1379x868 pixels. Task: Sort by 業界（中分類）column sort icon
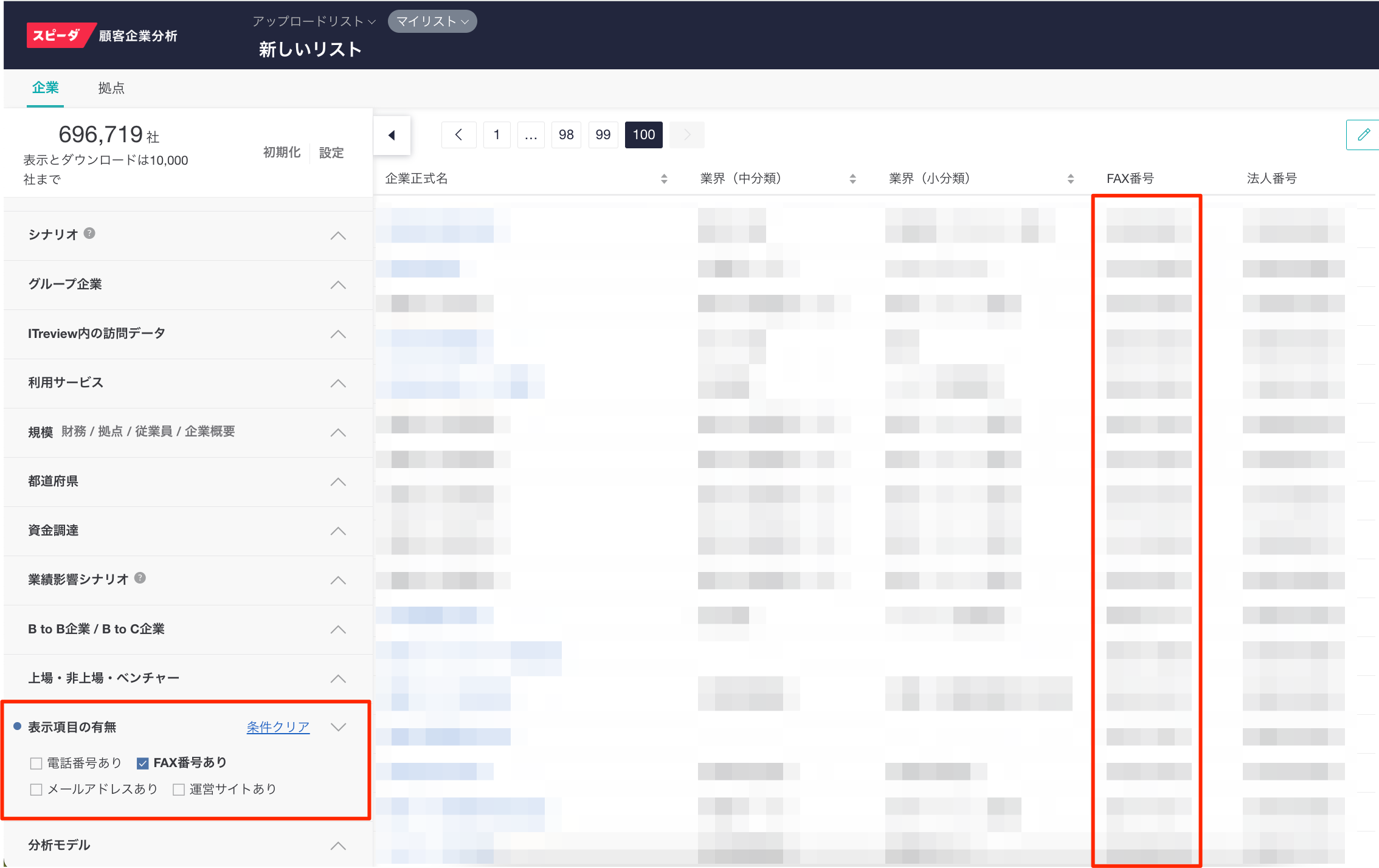852,179
